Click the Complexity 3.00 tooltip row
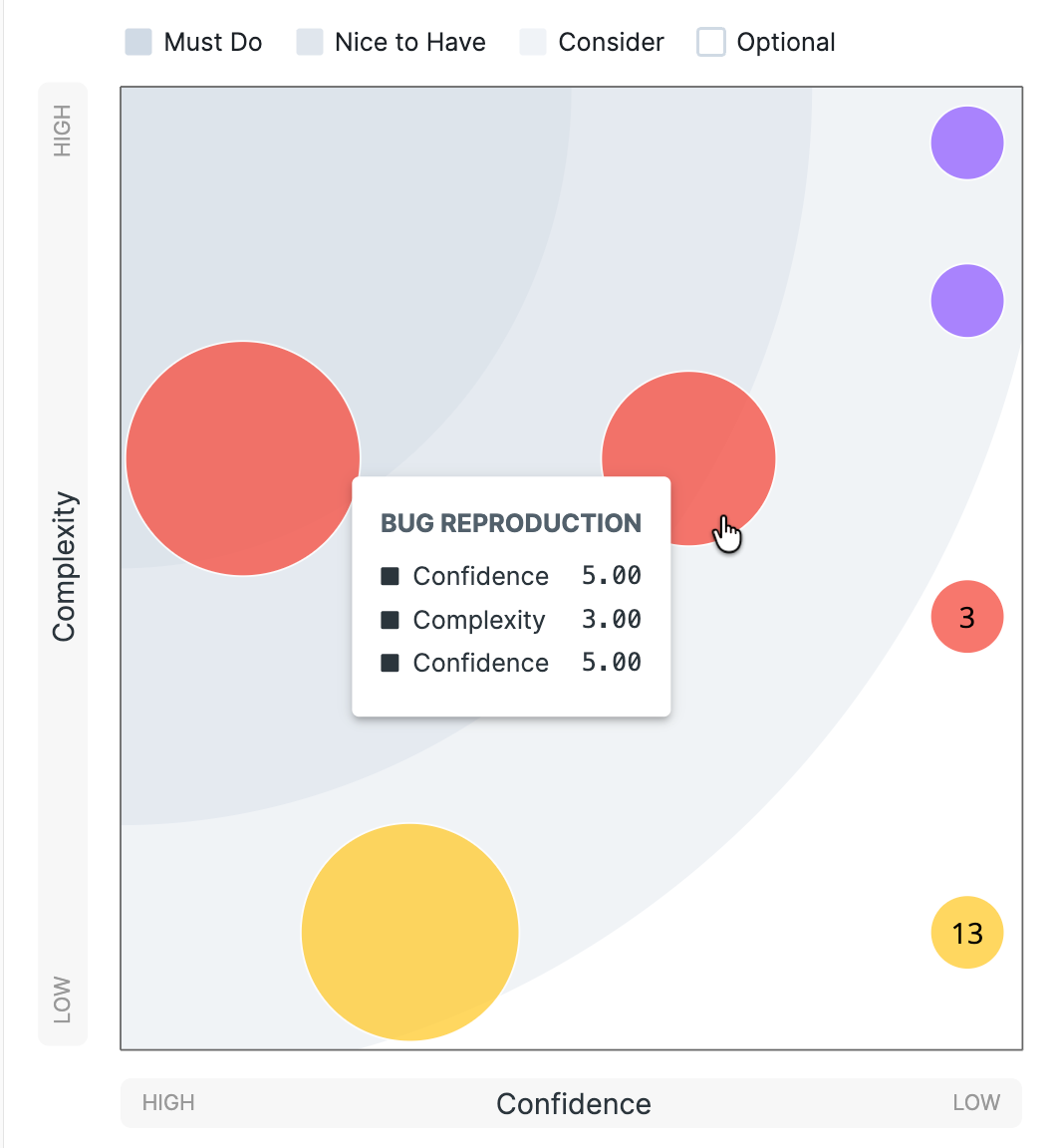The image size is (1056, 1148). (511, 620)
